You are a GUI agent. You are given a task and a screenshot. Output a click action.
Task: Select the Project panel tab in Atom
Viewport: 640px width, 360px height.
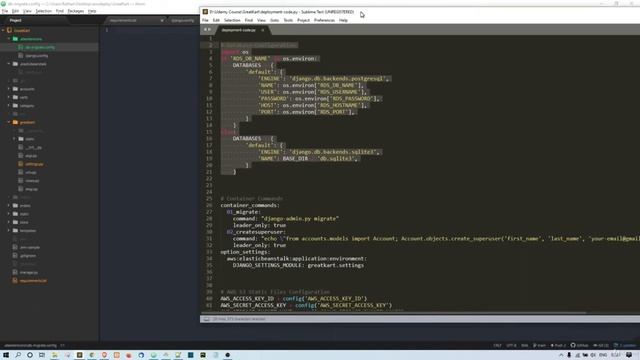click(16, 20)
